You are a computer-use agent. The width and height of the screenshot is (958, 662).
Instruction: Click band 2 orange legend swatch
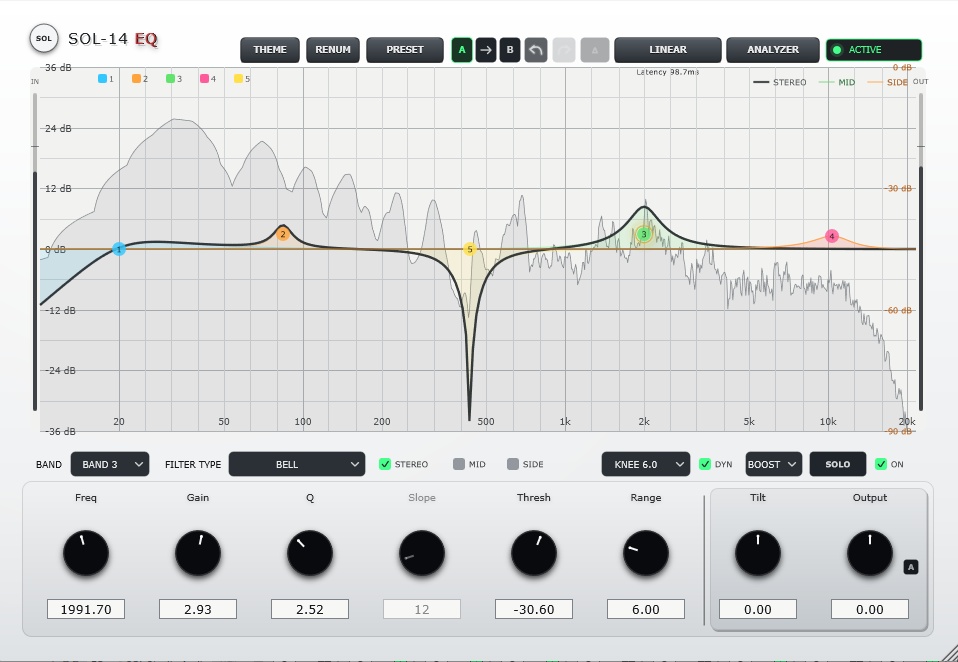[136, 78]
